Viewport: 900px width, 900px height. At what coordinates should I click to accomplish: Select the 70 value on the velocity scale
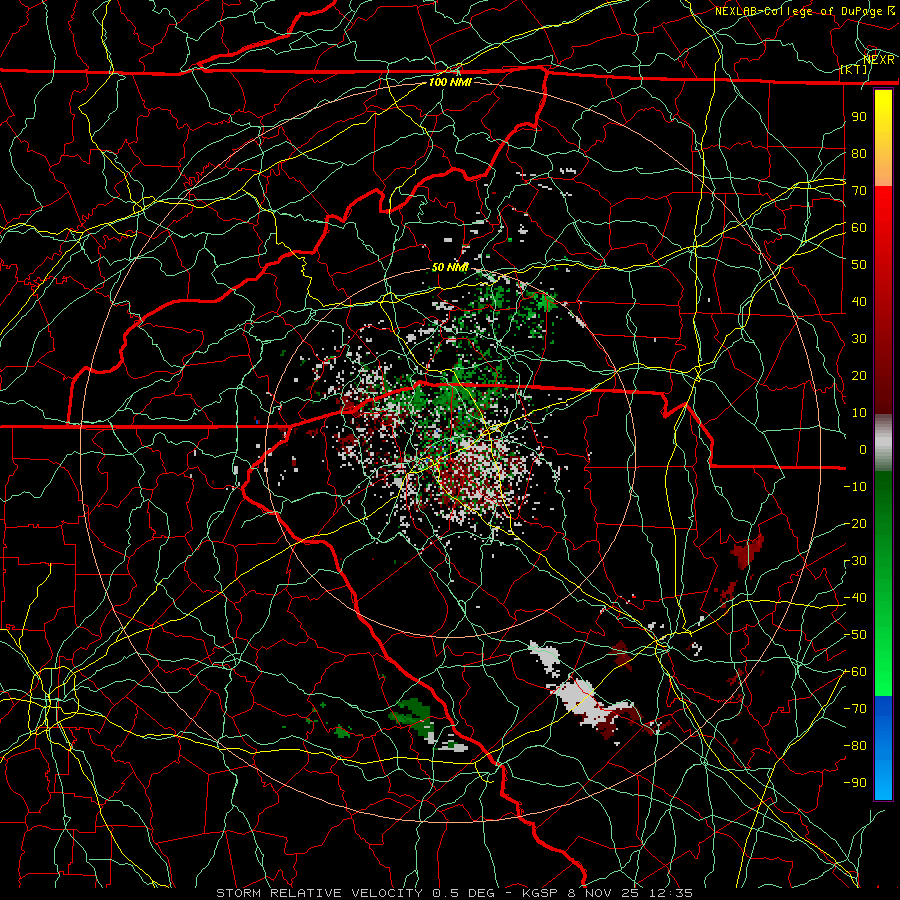[859, 191]
